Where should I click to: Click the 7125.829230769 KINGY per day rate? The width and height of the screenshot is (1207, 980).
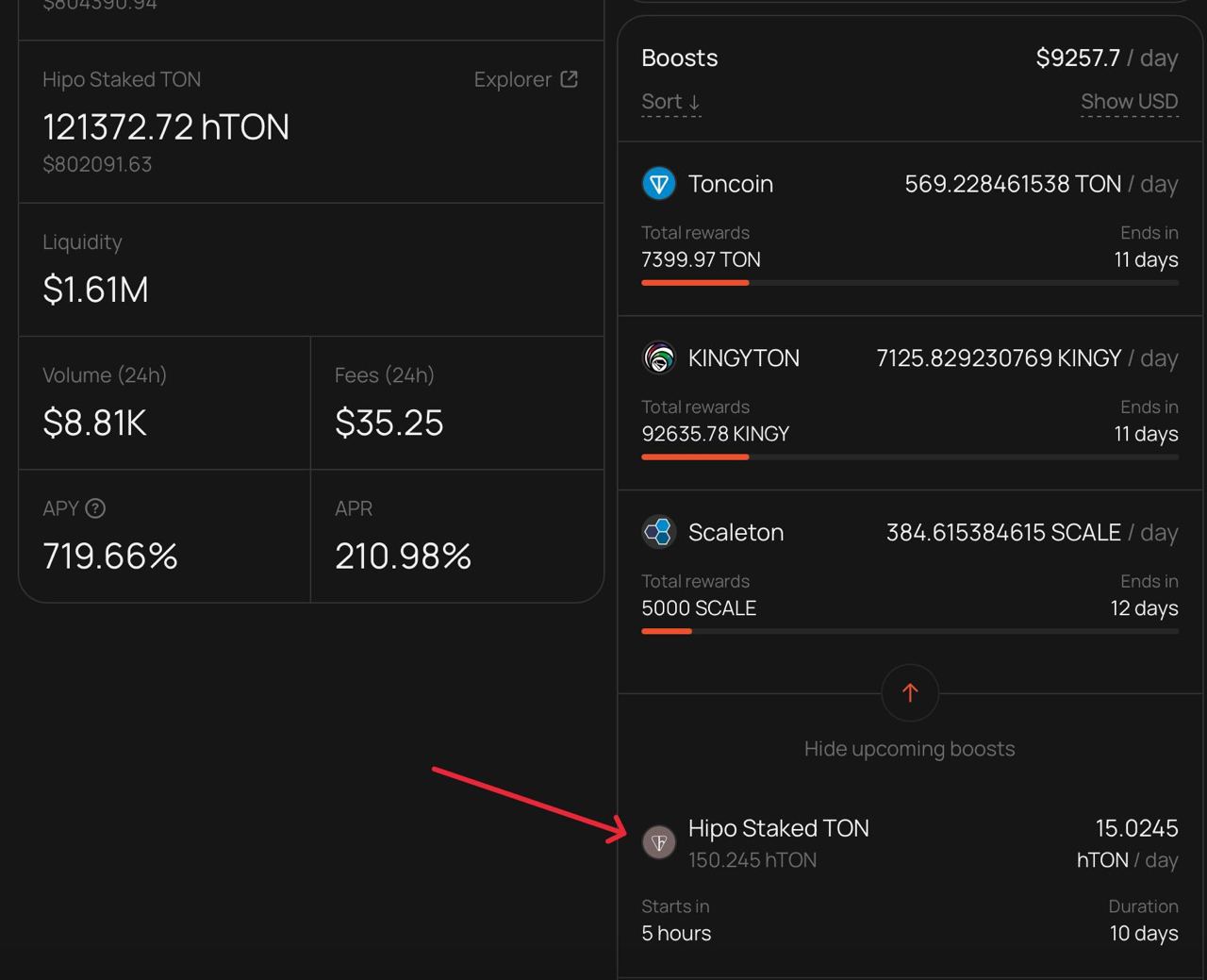coord(1027,358)
